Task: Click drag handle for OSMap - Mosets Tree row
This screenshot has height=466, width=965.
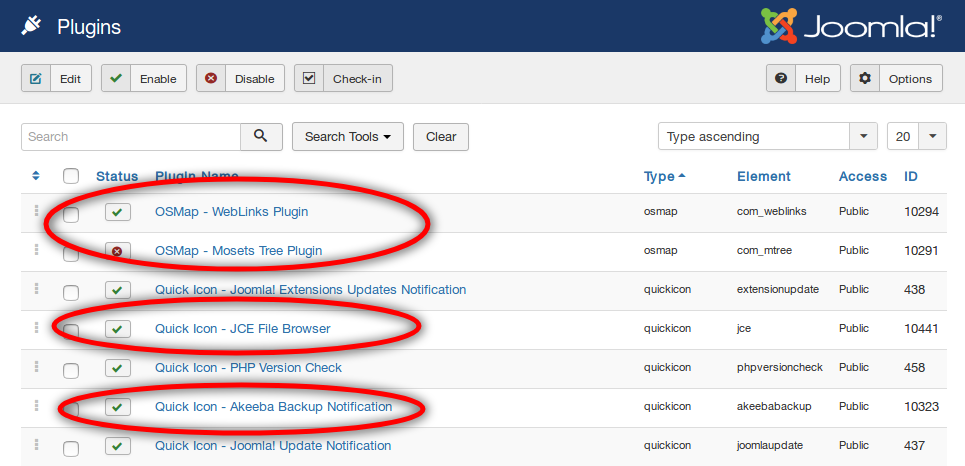Action: point(36,250)
